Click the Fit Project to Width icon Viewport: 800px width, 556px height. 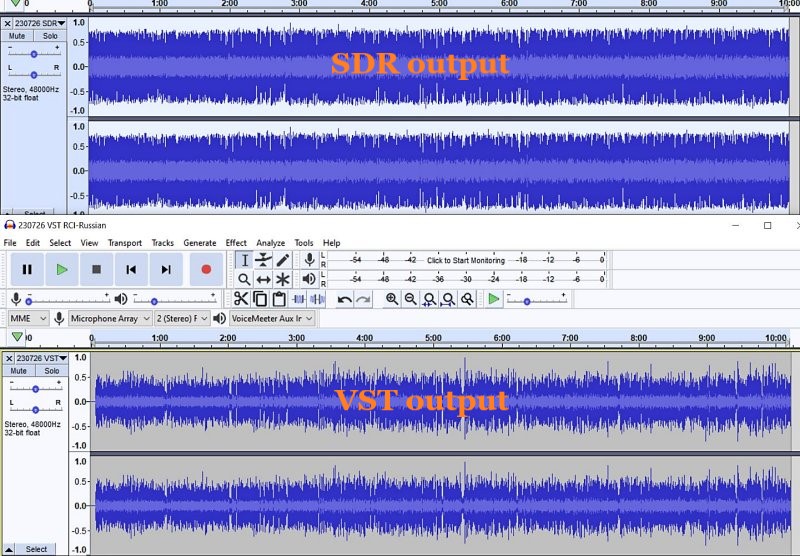pos(448,299)
